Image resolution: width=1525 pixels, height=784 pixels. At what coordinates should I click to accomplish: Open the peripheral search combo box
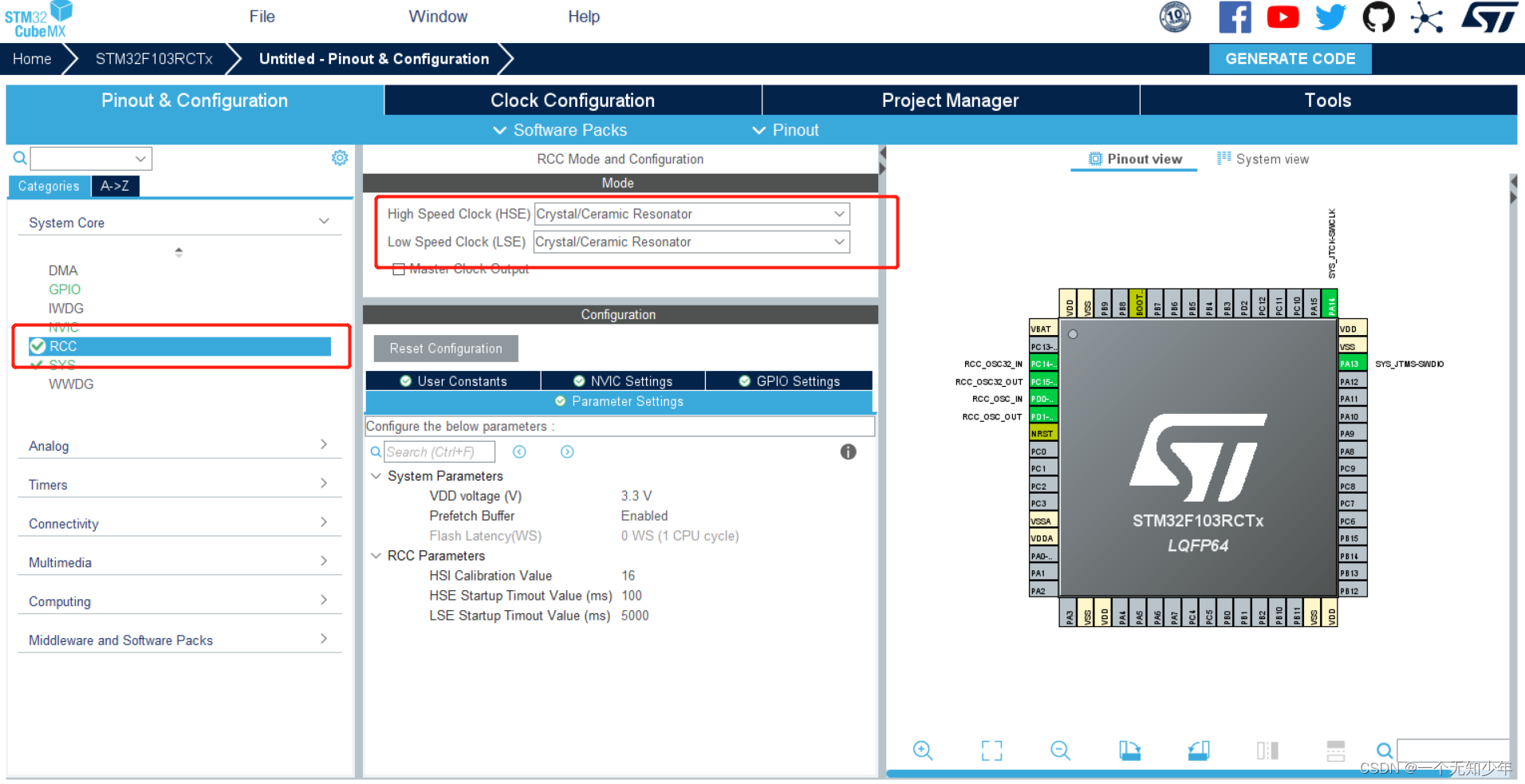click(91, 158)
